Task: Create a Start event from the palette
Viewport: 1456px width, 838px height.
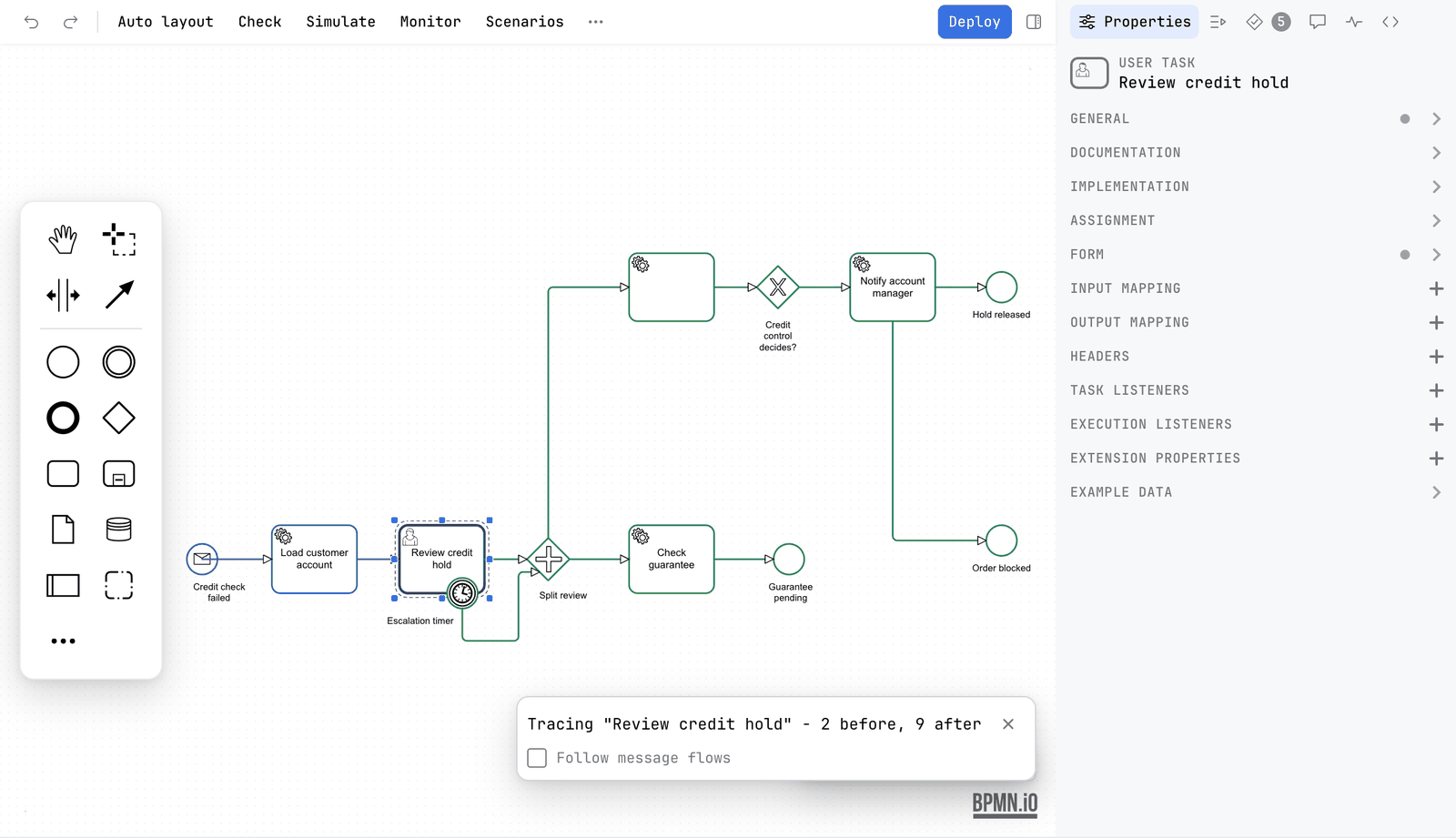Action: (63, 362)
